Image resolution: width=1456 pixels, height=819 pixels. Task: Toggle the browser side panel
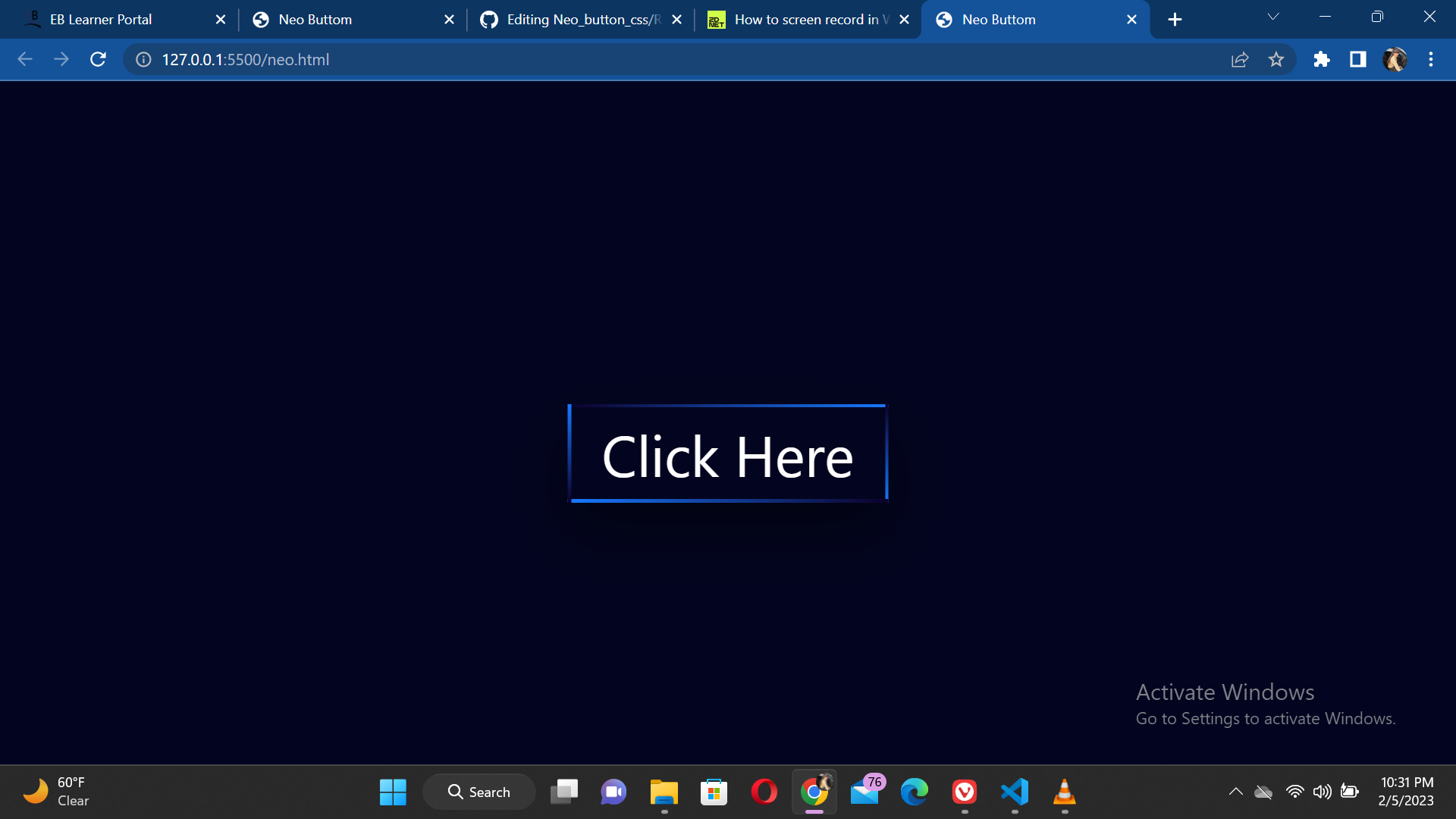tap(1357, 59)
